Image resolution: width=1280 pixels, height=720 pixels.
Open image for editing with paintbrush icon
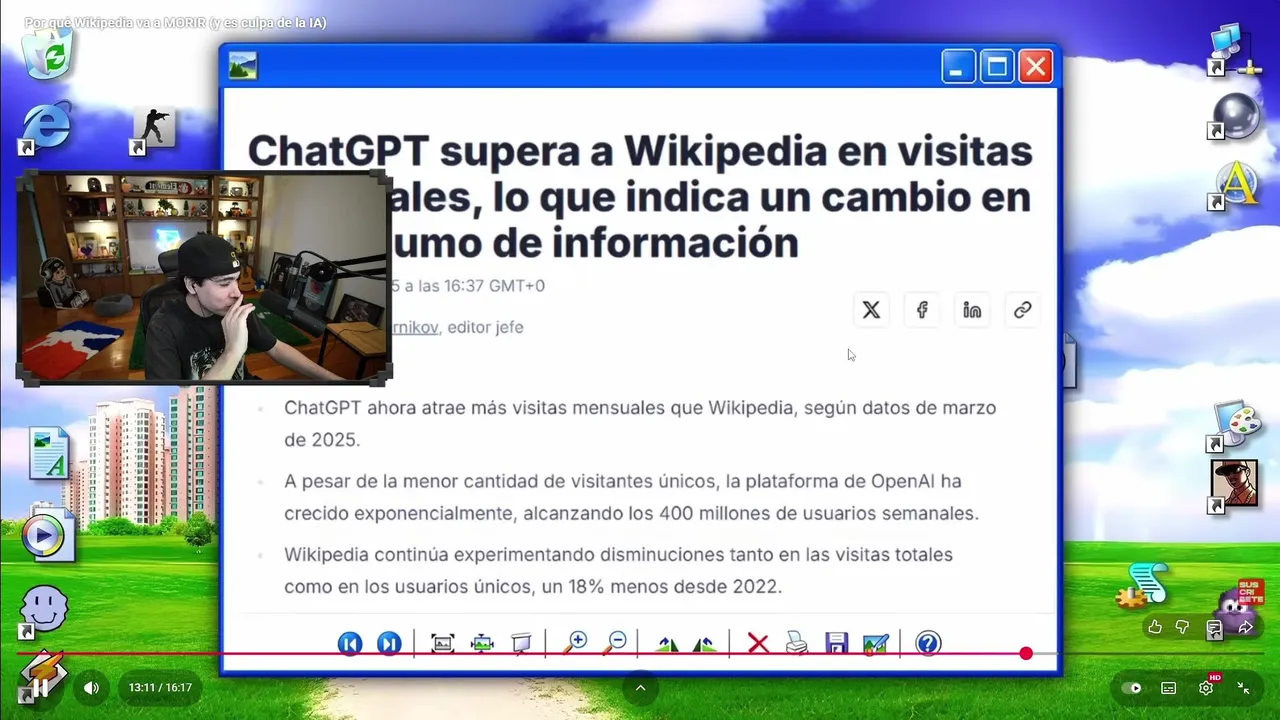[x=875, y=644]
